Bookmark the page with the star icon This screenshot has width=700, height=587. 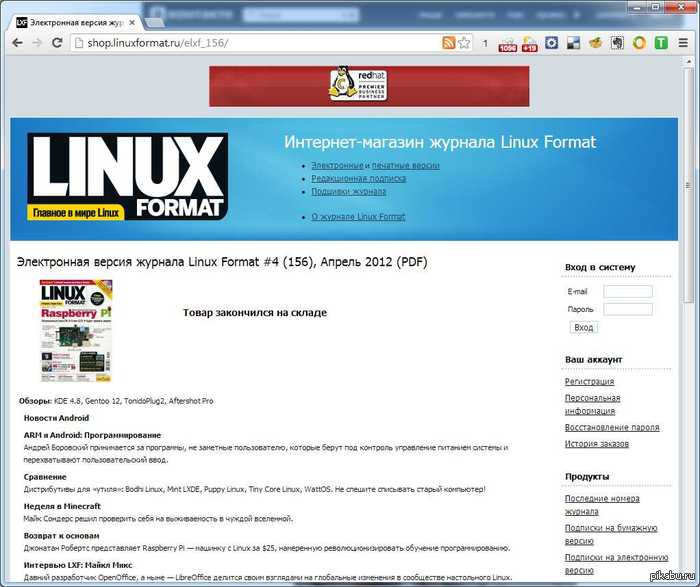tap(464, 43)
